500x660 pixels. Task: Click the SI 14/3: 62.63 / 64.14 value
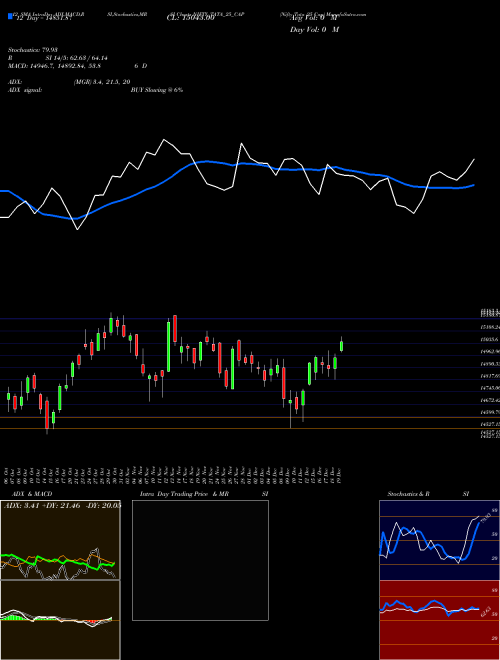point(77,58)
